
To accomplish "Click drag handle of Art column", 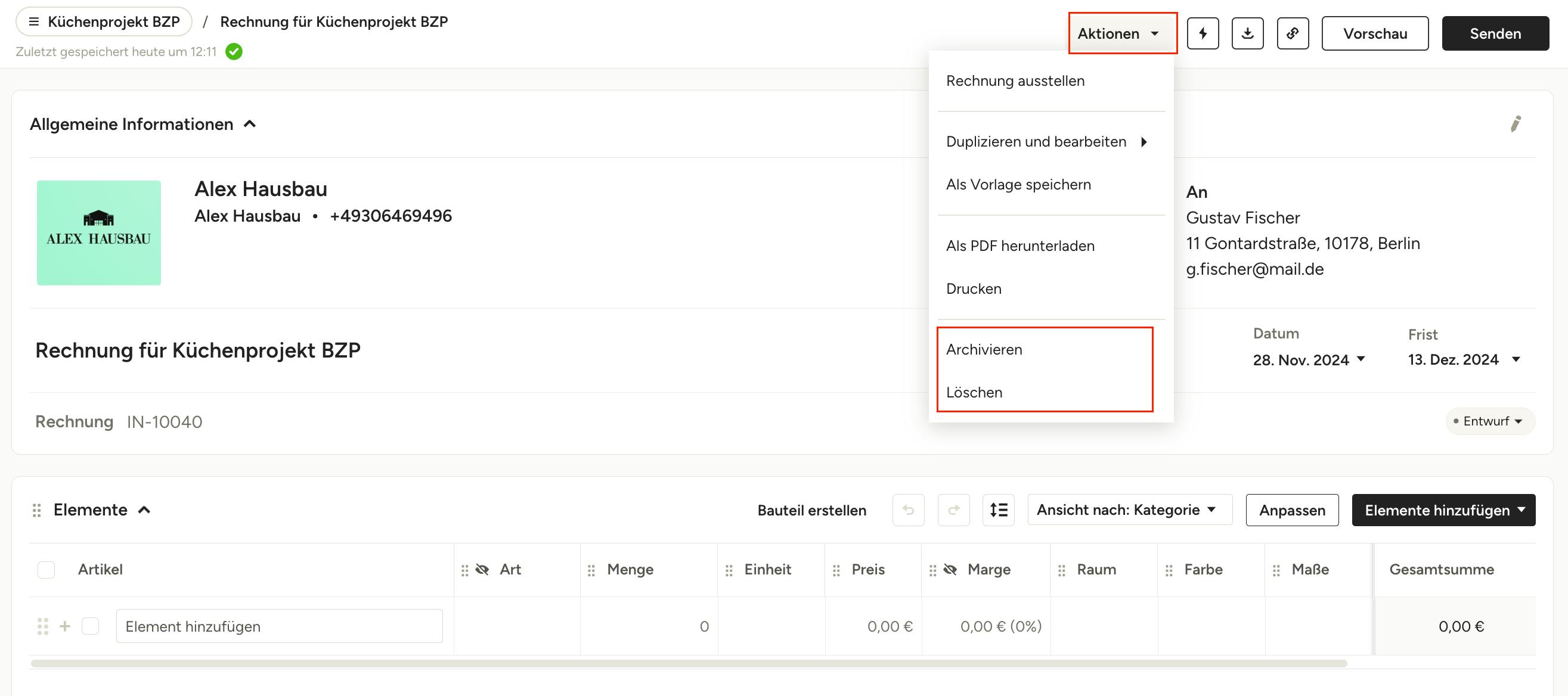I will 464,570.
